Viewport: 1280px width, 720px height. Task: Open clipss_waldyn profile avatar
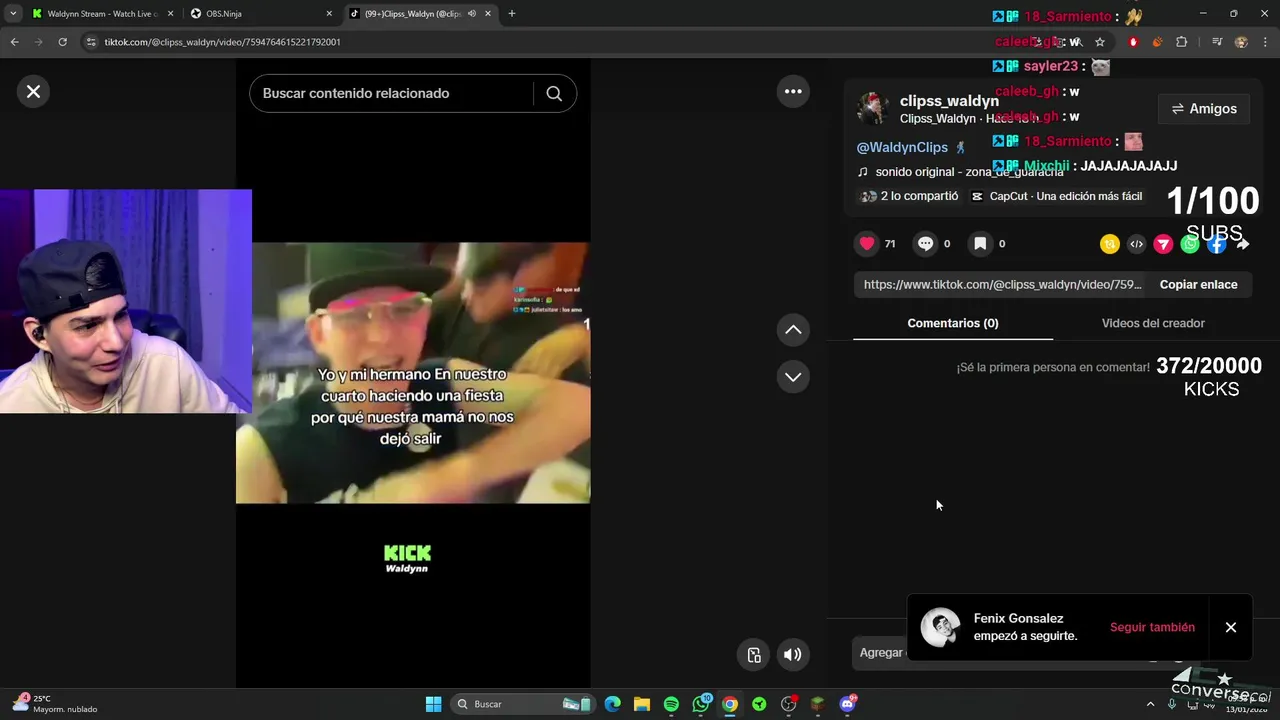click(x=873, y=108)
